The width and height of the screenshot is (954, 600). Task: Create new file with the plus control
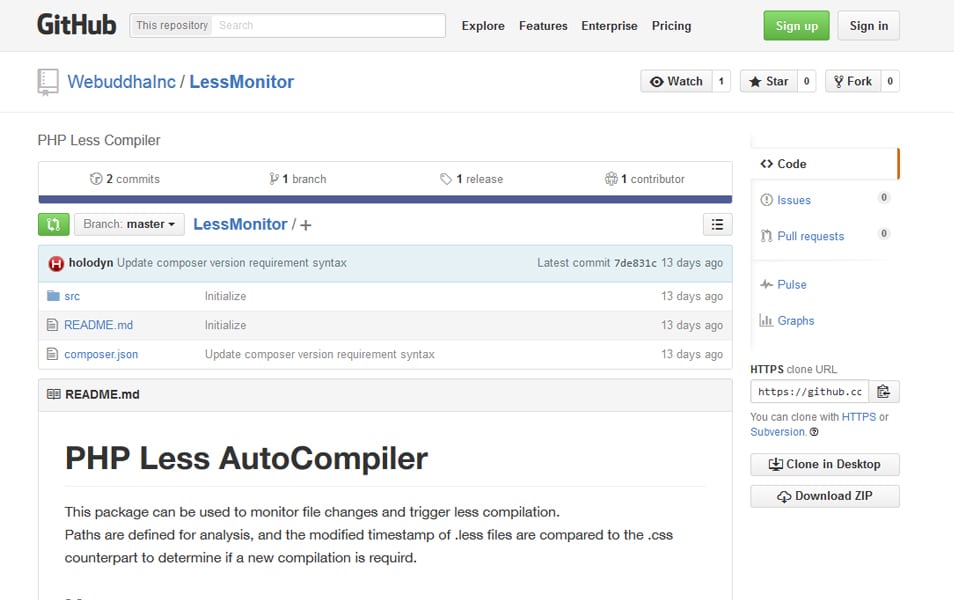[304, 224]
